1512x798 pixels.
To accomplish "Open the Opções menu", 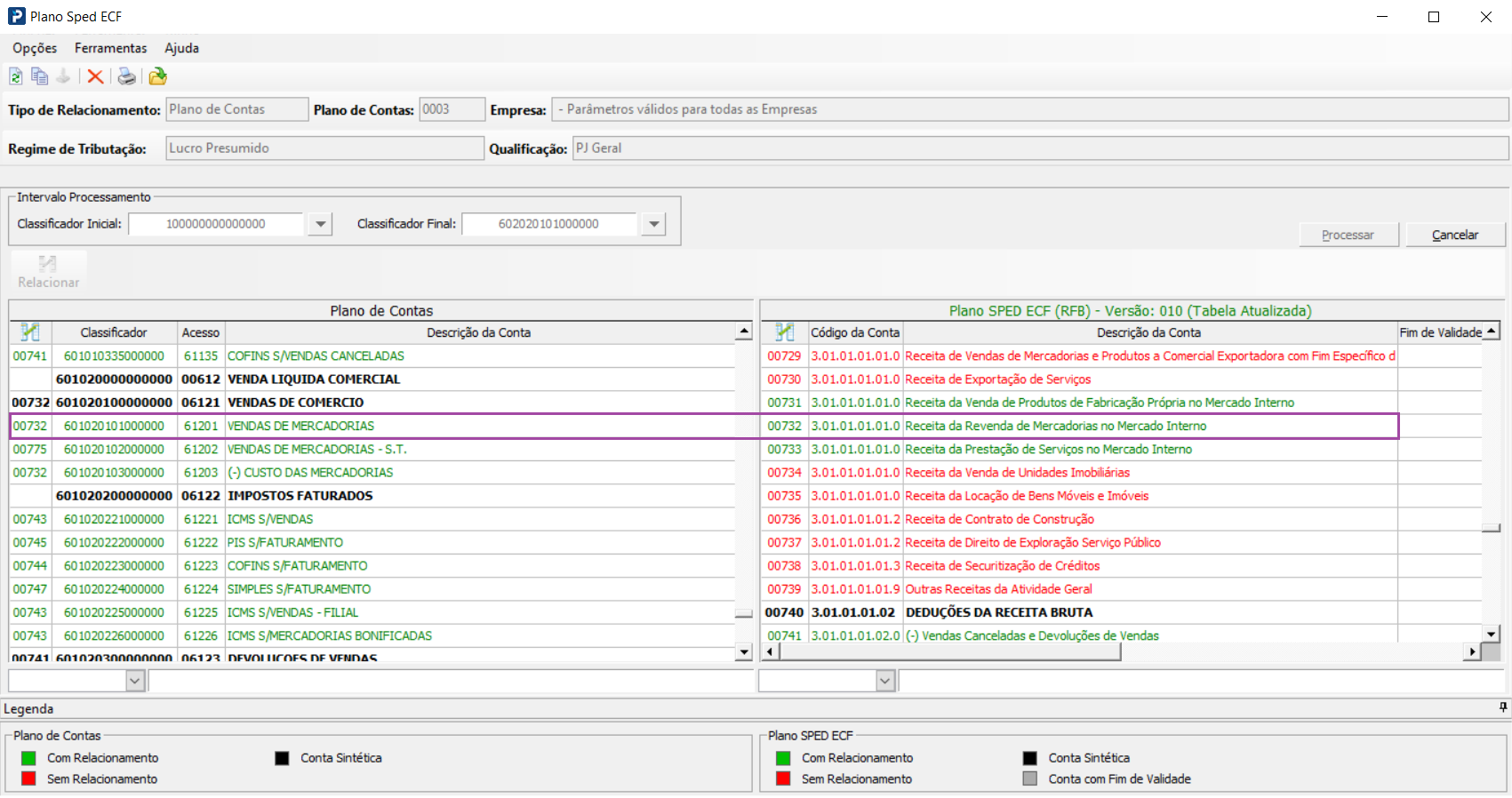I will tap(35, 48).
